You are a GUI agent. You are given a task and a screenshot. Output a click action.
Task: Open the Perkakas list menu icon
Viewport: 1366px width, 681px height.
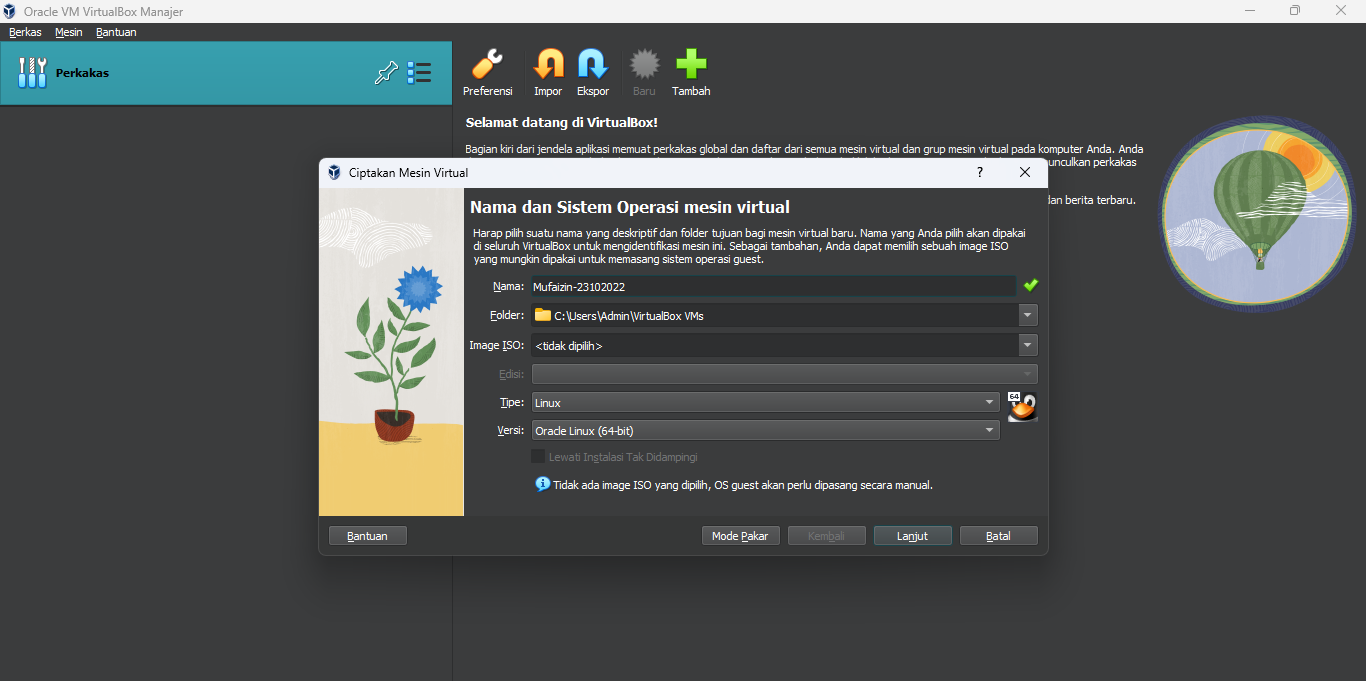(419, 73)
